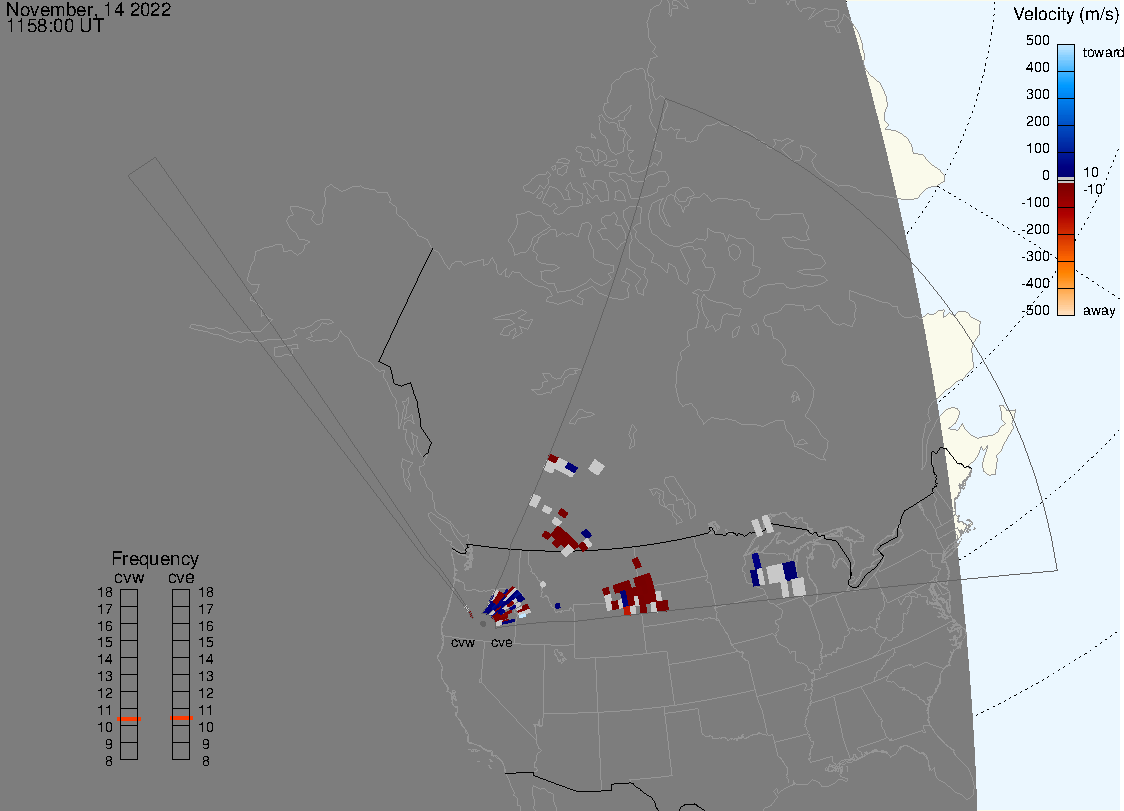1124x811 pixels.
Task: Click the 18 label beside the cve frequency bar
Action: click(x=206, y=592)
